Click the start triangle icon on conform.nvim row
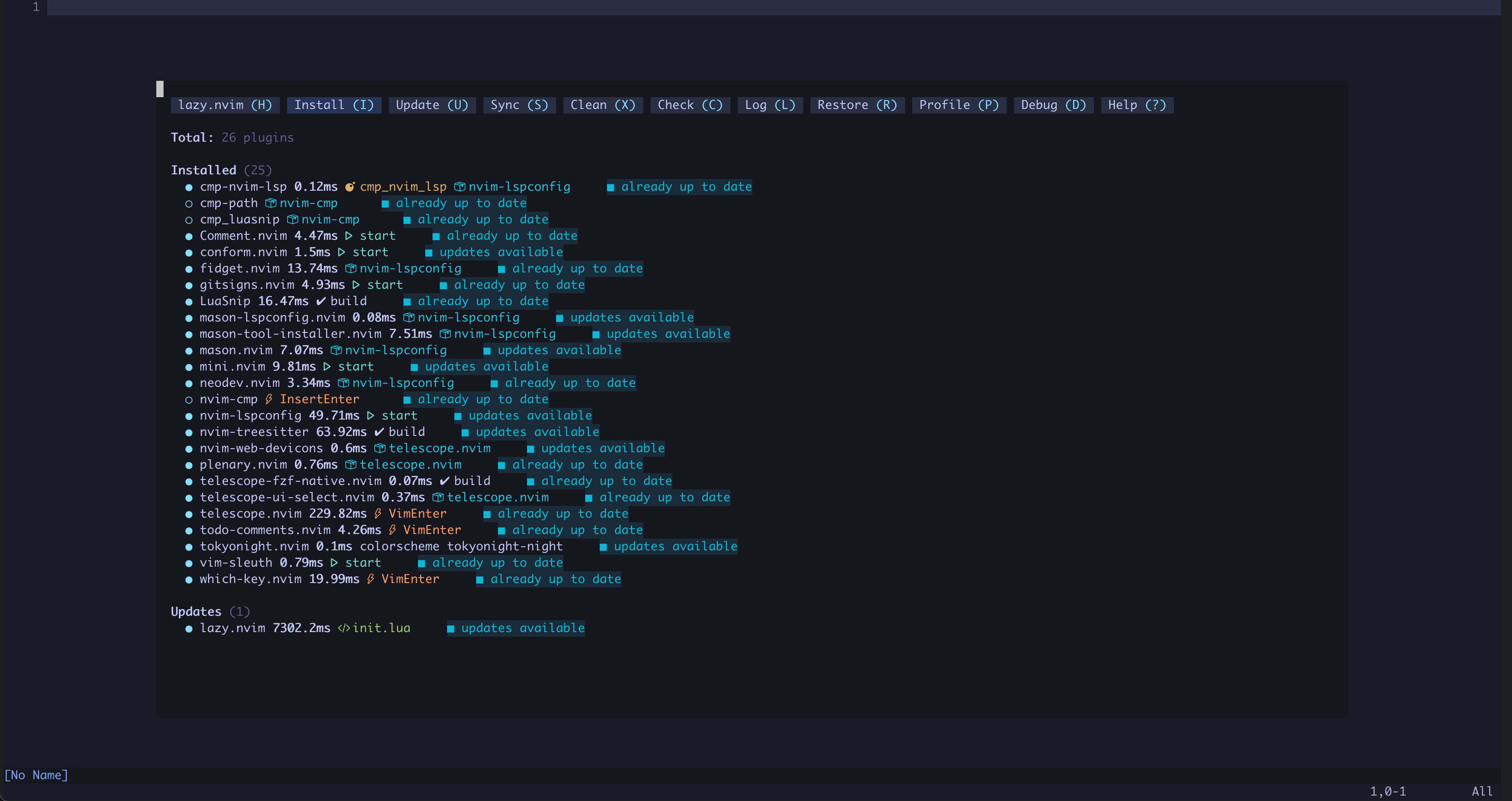The width and height of the screenshot is (1512, 801). [342, 252]
